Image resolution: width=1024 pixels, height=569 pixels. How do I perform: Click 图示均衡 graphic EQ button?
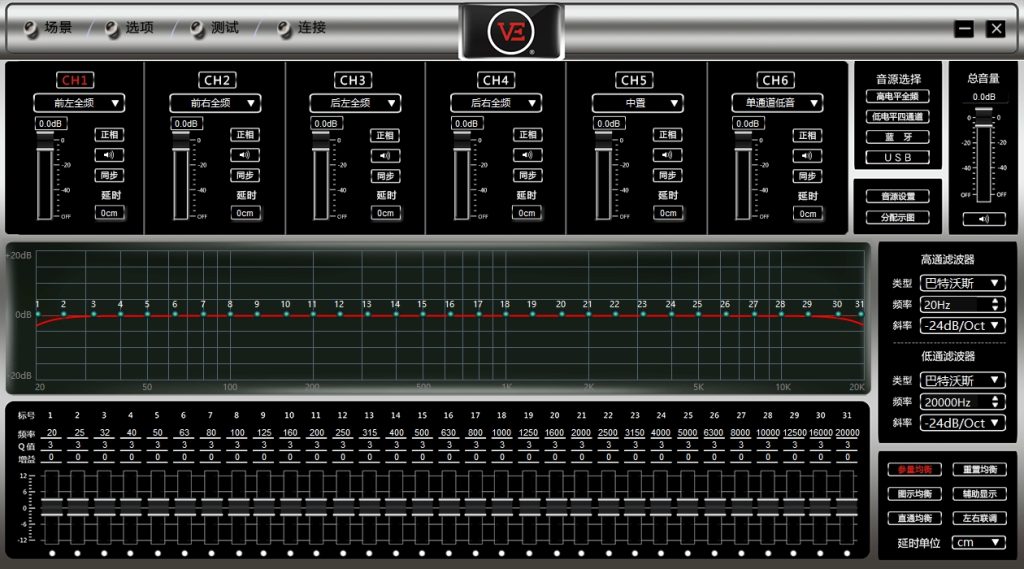[x=914, y=494]
